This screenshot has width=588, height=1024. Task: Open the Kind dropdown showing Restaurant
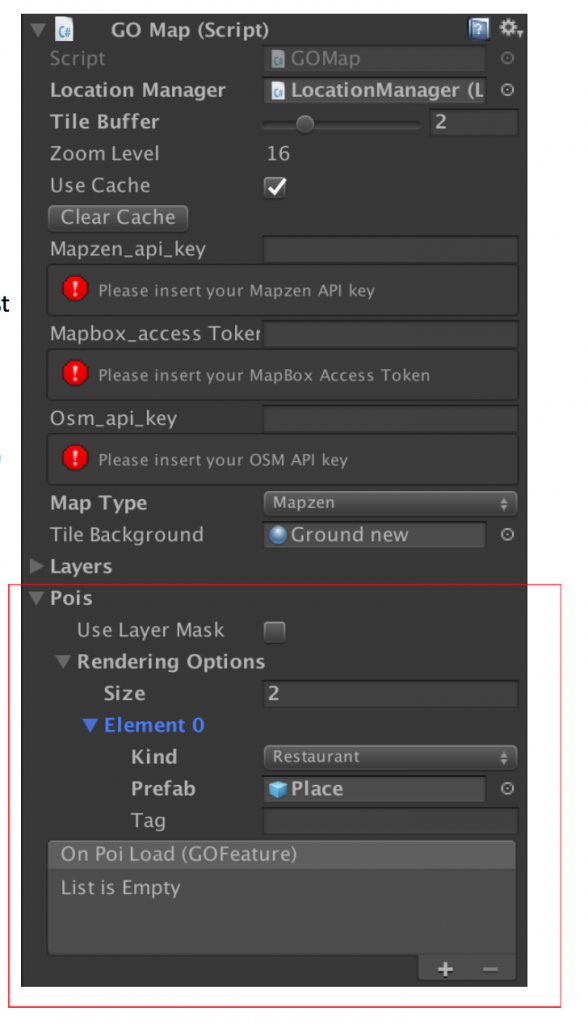coord(390,757)
